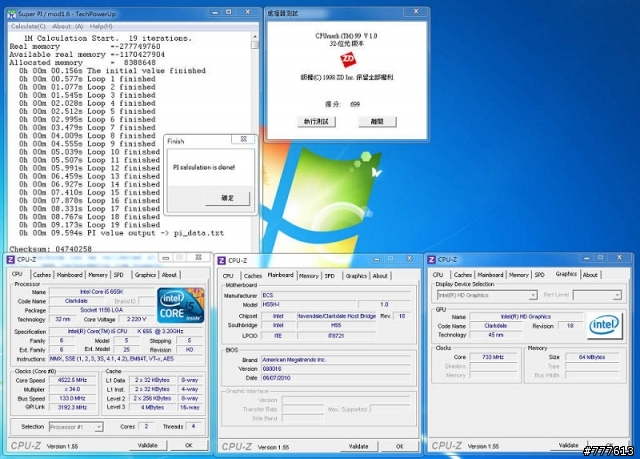Open the About...(A) menu in Super PI
The image size is (640, 459).
68,26
